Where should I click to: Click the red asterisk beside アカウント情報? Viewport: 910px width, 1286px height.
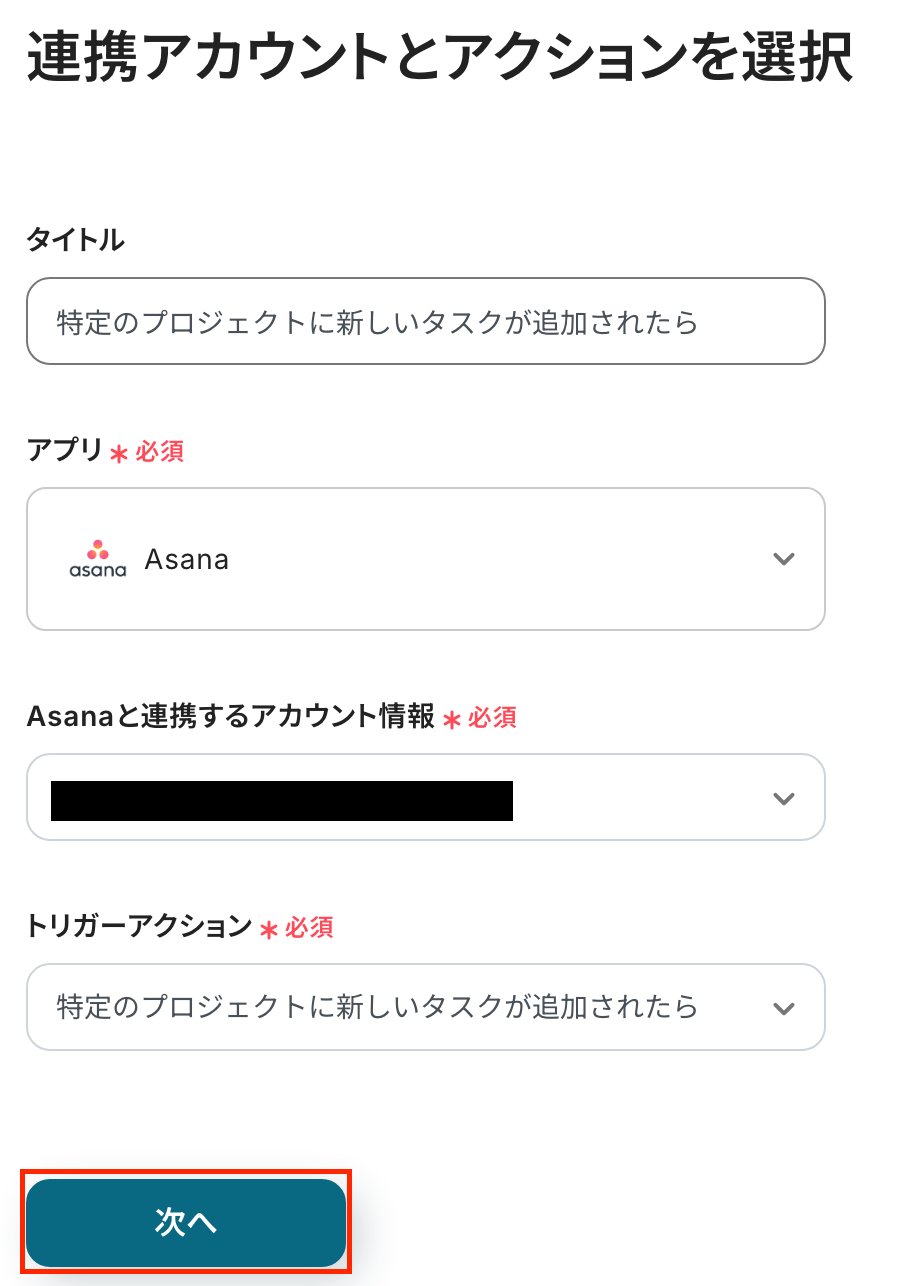click(x=451, y=720)
